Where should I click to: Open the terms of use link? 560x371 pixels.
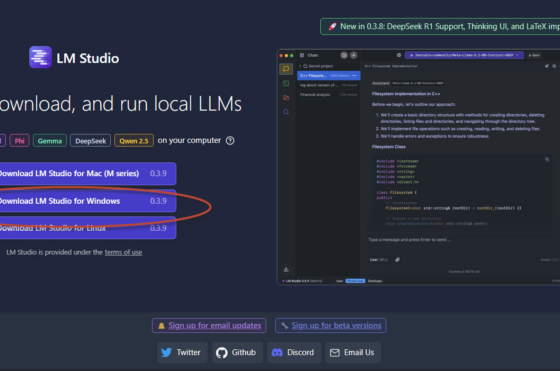pyautogui.click(x=123, y=252)
